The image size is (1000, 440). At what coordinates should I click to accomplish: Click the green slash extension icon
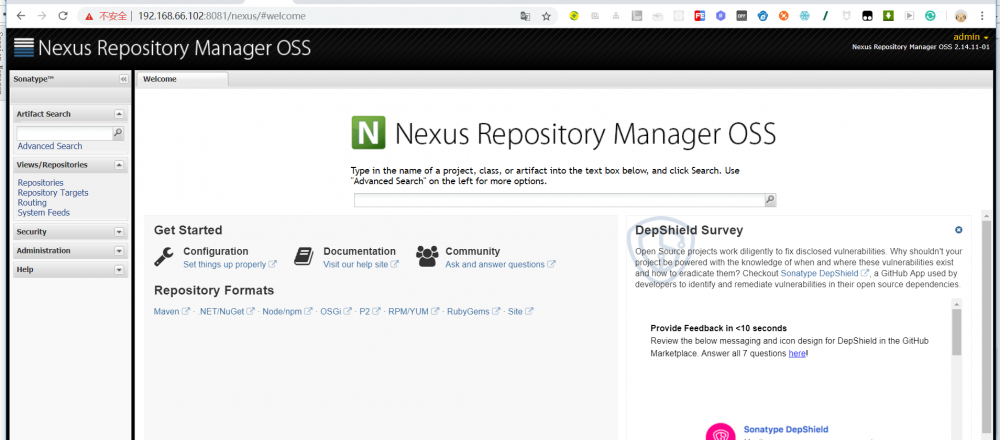click(825, 16)
